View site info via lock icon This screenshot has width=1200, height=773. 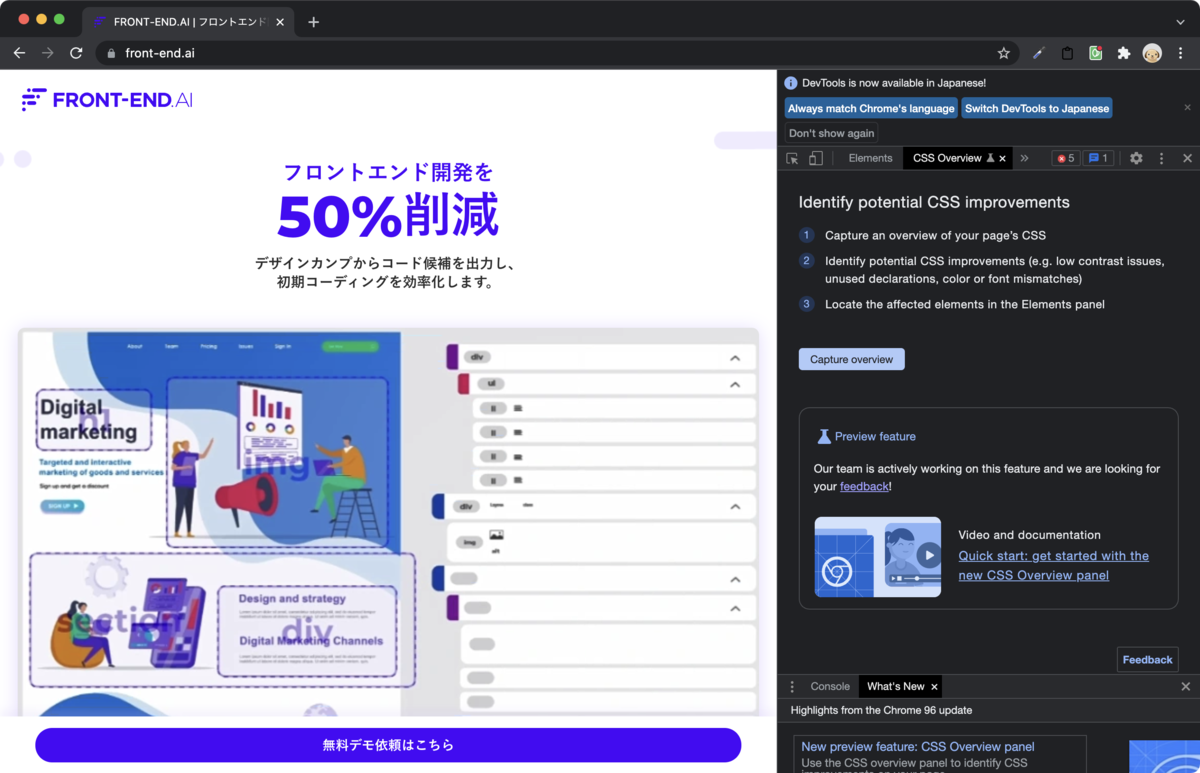pos(111,53)
